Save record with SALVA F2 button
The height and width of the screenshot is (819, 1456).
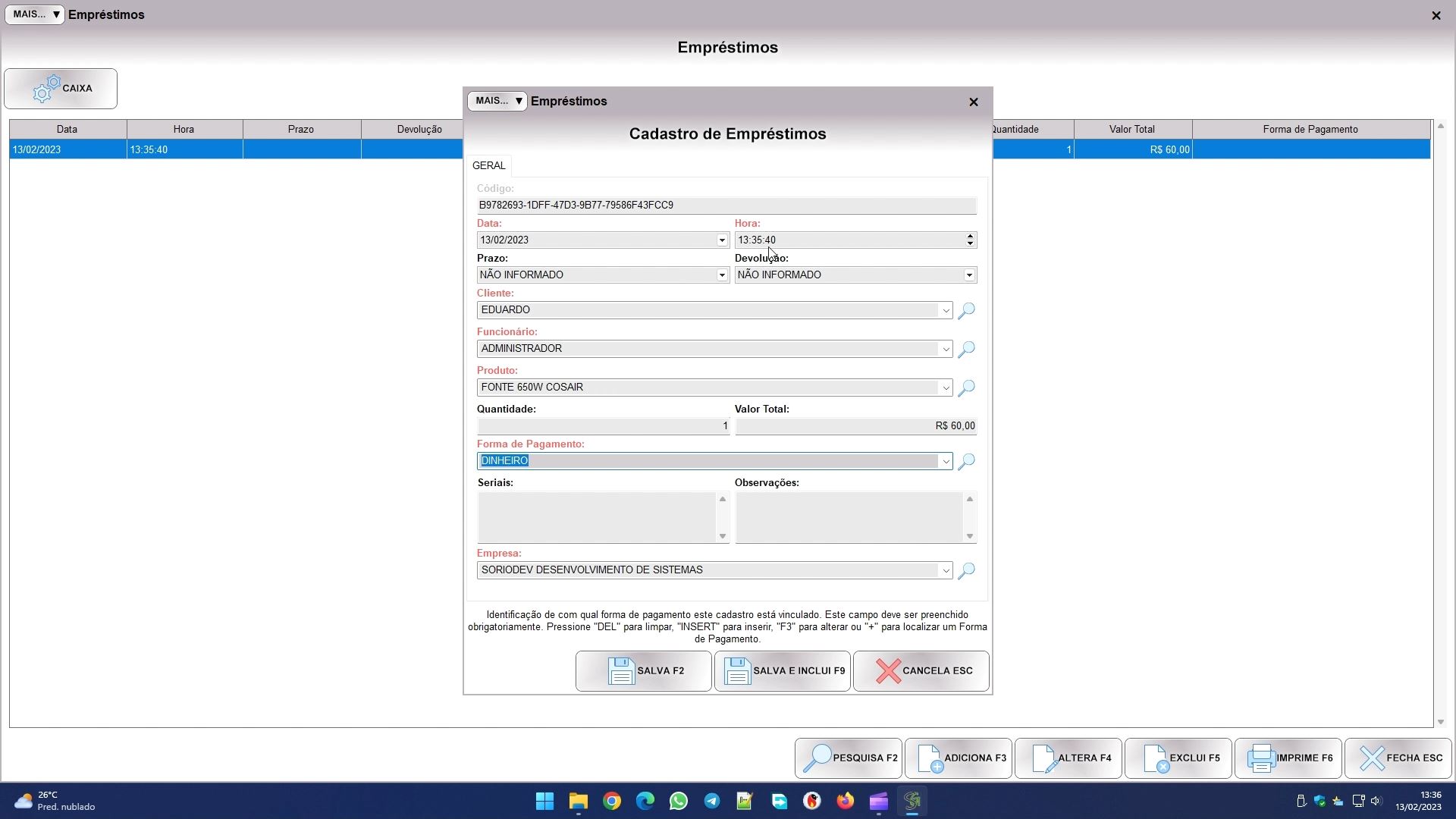[643, 671]
